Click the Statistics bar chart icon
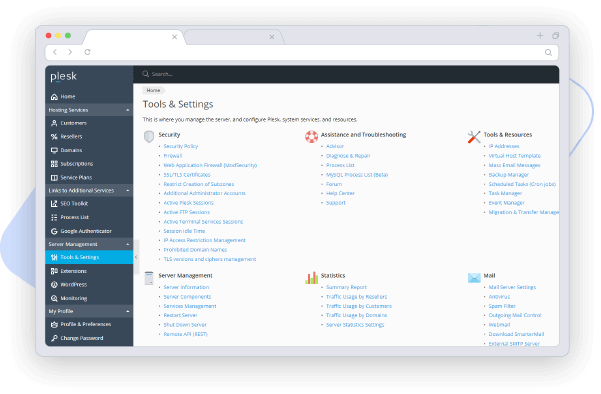The image size is (601, 394). point(312,278)
